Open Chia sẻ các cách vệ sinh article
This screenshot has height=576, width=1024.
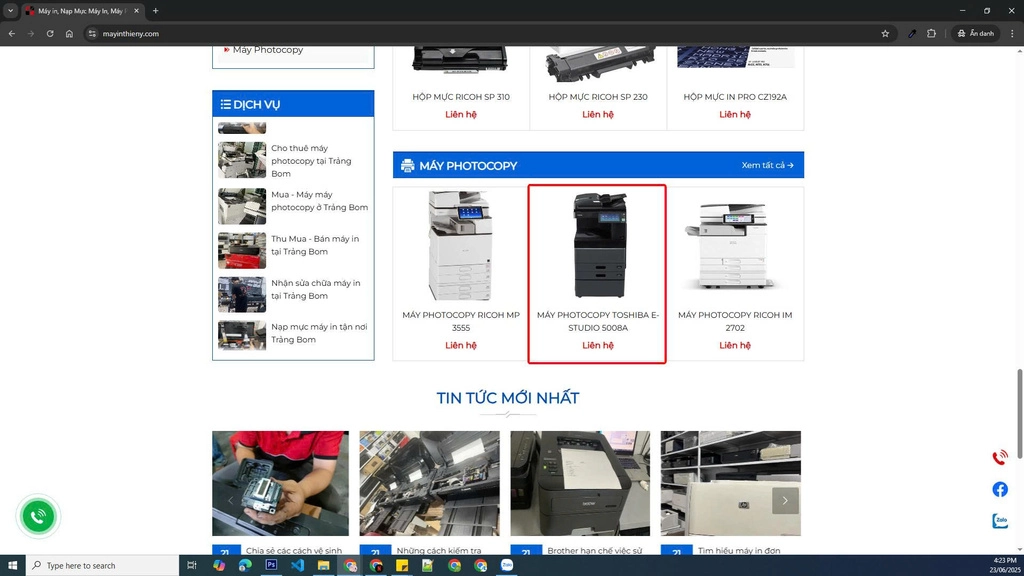[x=294, y=551]
